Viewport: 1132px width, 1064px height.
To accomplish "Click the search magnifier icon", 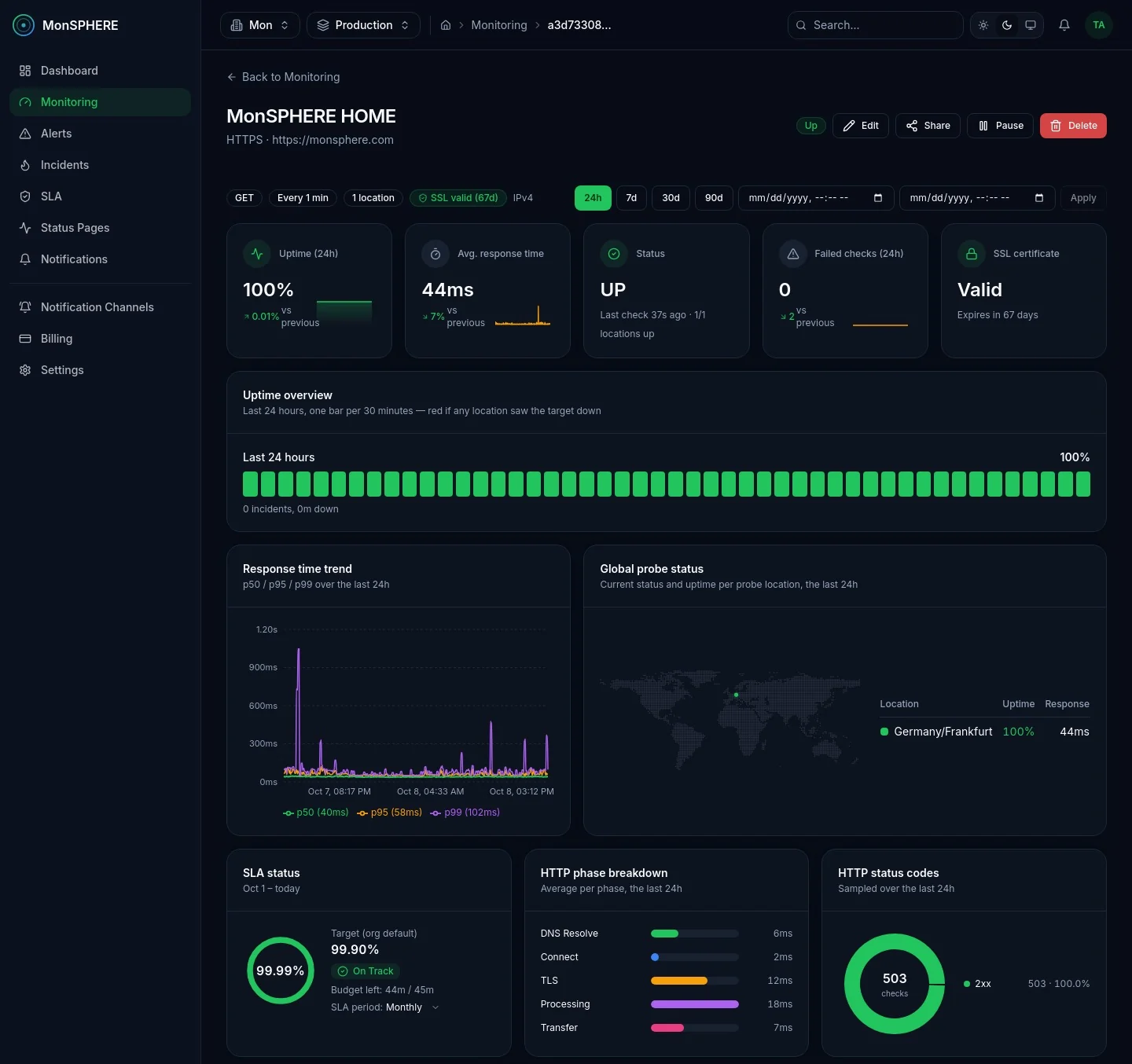I will [x=801, y=25].
